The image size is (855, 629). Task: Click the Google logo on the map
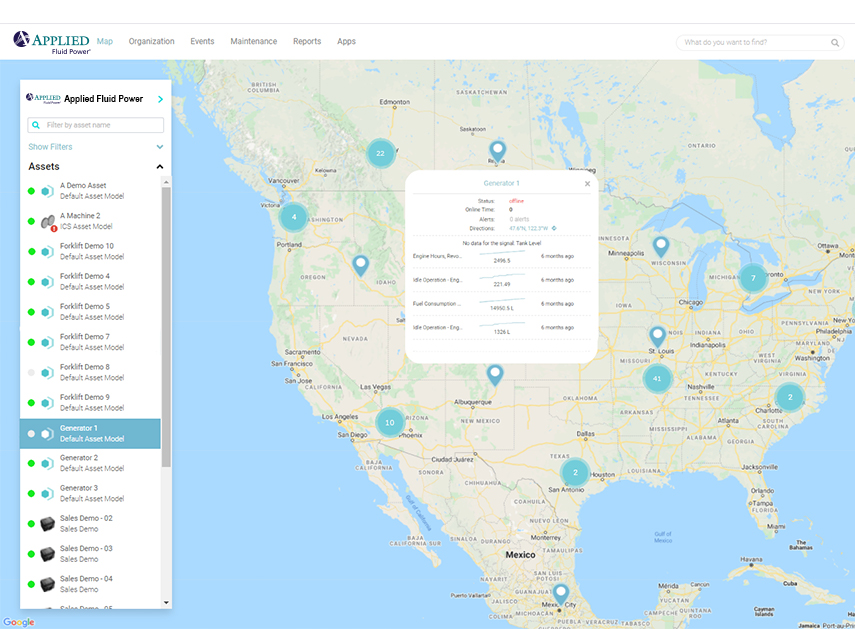[x=19, y=622]
